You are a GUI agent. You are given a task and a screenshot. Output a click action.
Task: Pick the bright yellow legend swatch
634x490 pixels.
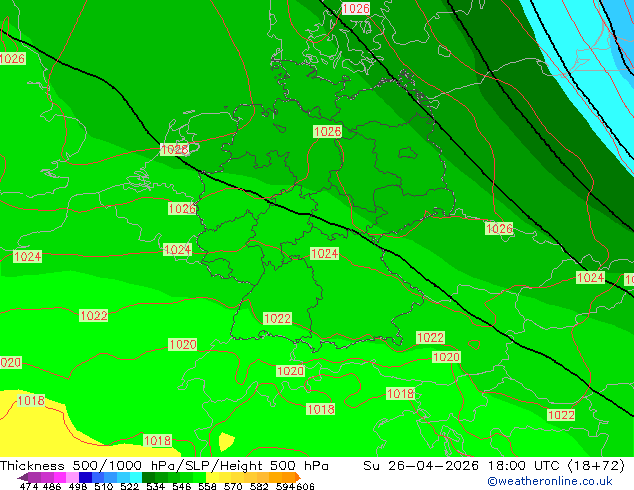pyautogui.click(x=212, y=477)
